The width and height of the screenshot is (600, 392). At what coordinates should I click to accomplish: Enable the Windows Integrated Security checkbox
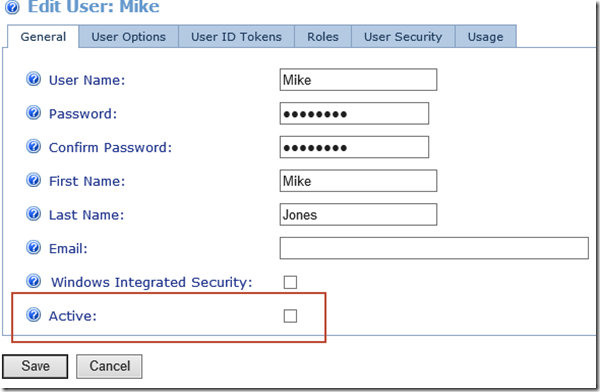(x=290, y=283)
